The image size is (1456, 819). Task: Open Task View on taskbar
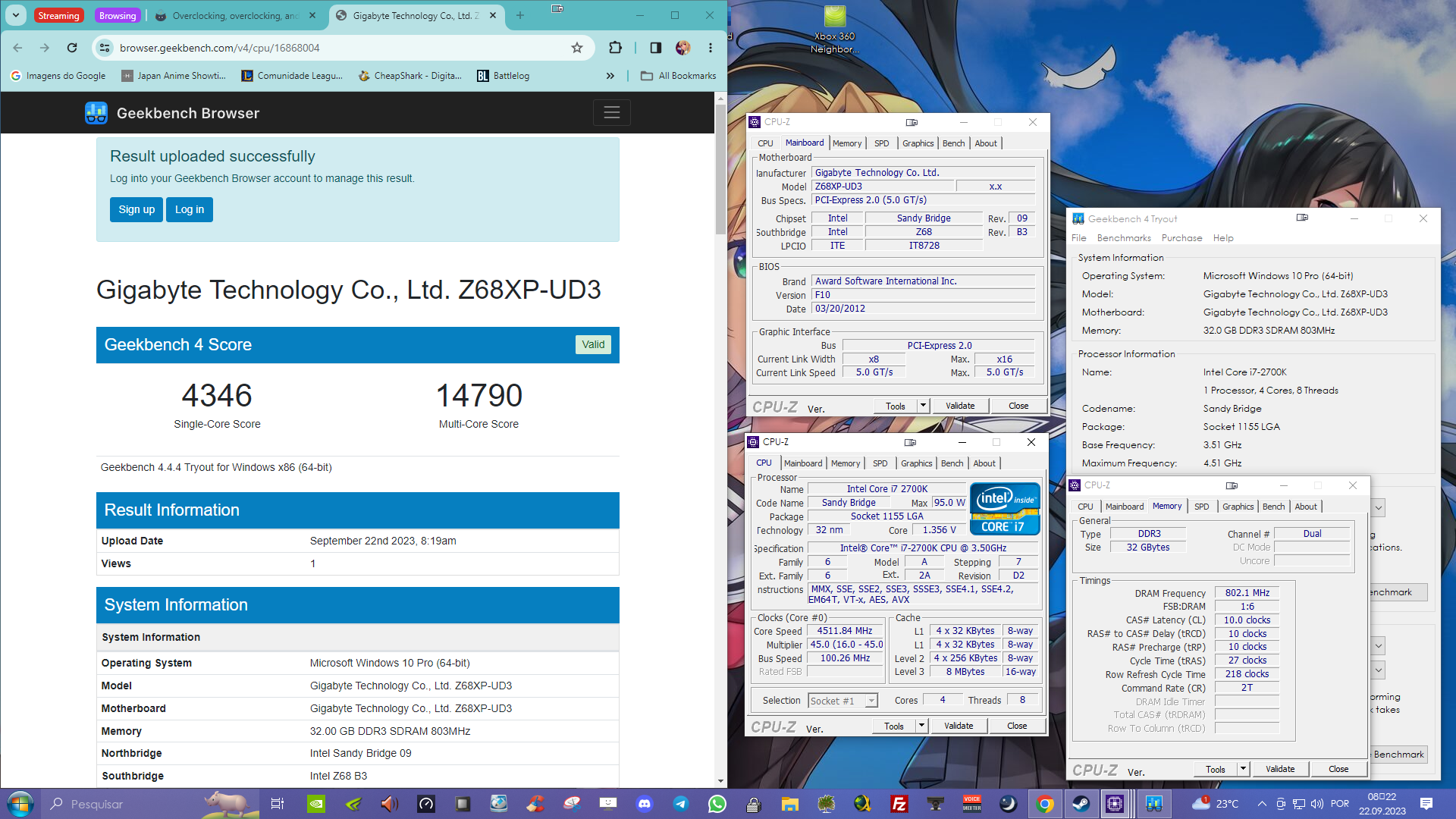tap(278, 804)
